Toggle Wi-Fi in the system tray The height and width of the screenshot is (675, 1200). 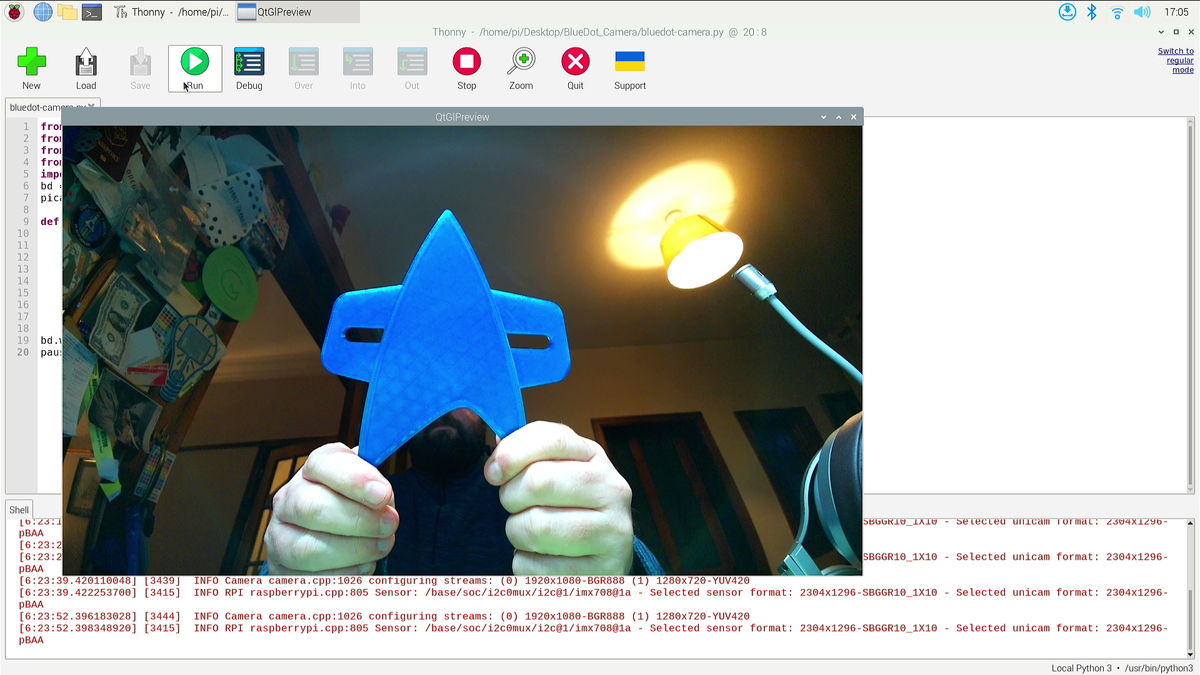(1116, 12)
